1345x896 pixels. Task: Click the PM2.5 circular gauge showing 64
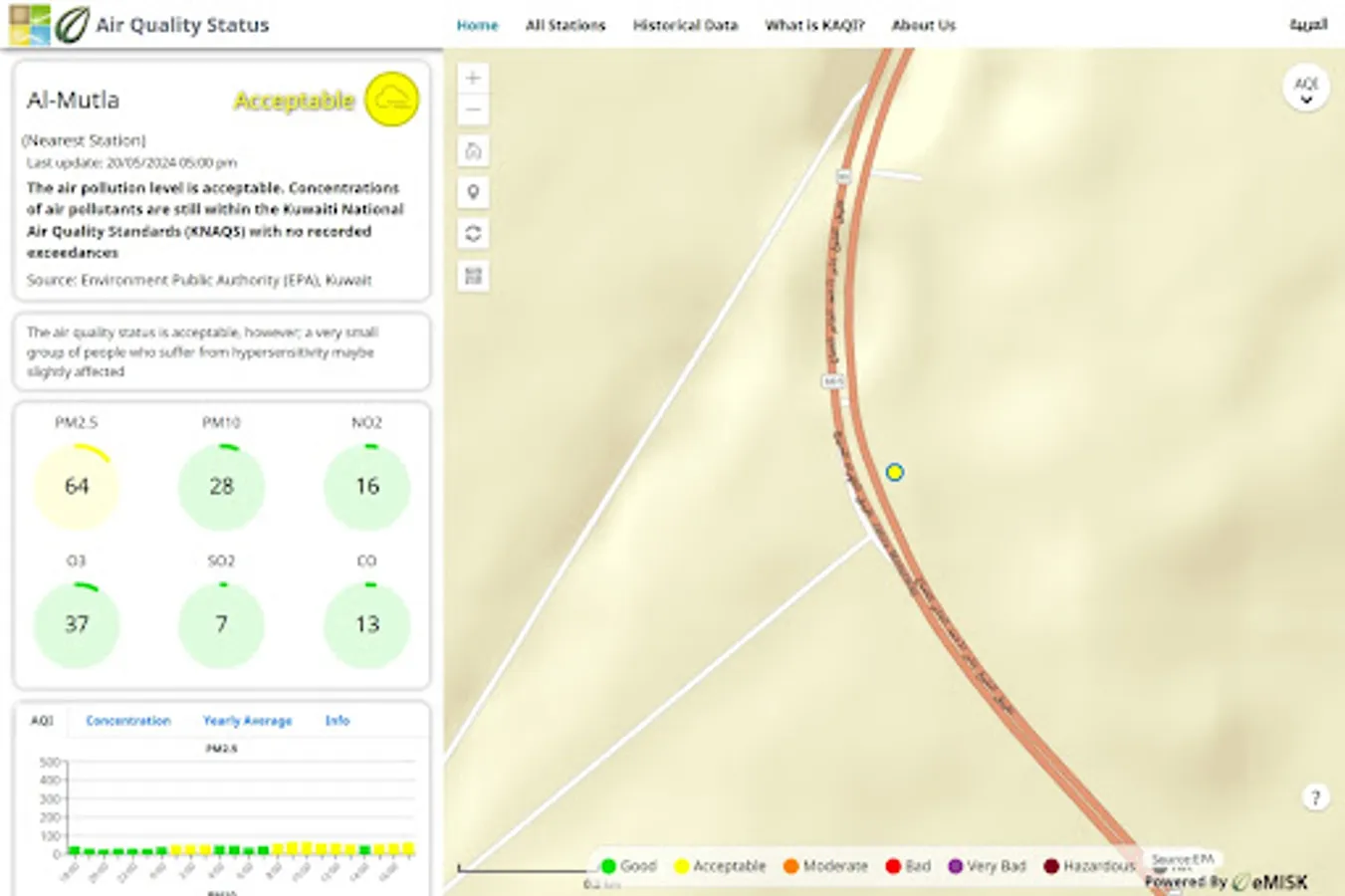pos(76,485)
